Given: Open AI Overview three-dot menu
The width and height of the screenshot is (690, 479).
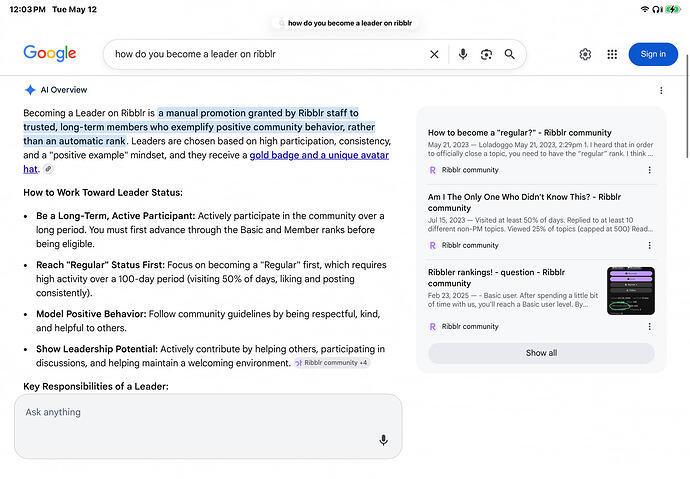Looking at the screenshot, I should click(x=661, y=90).
